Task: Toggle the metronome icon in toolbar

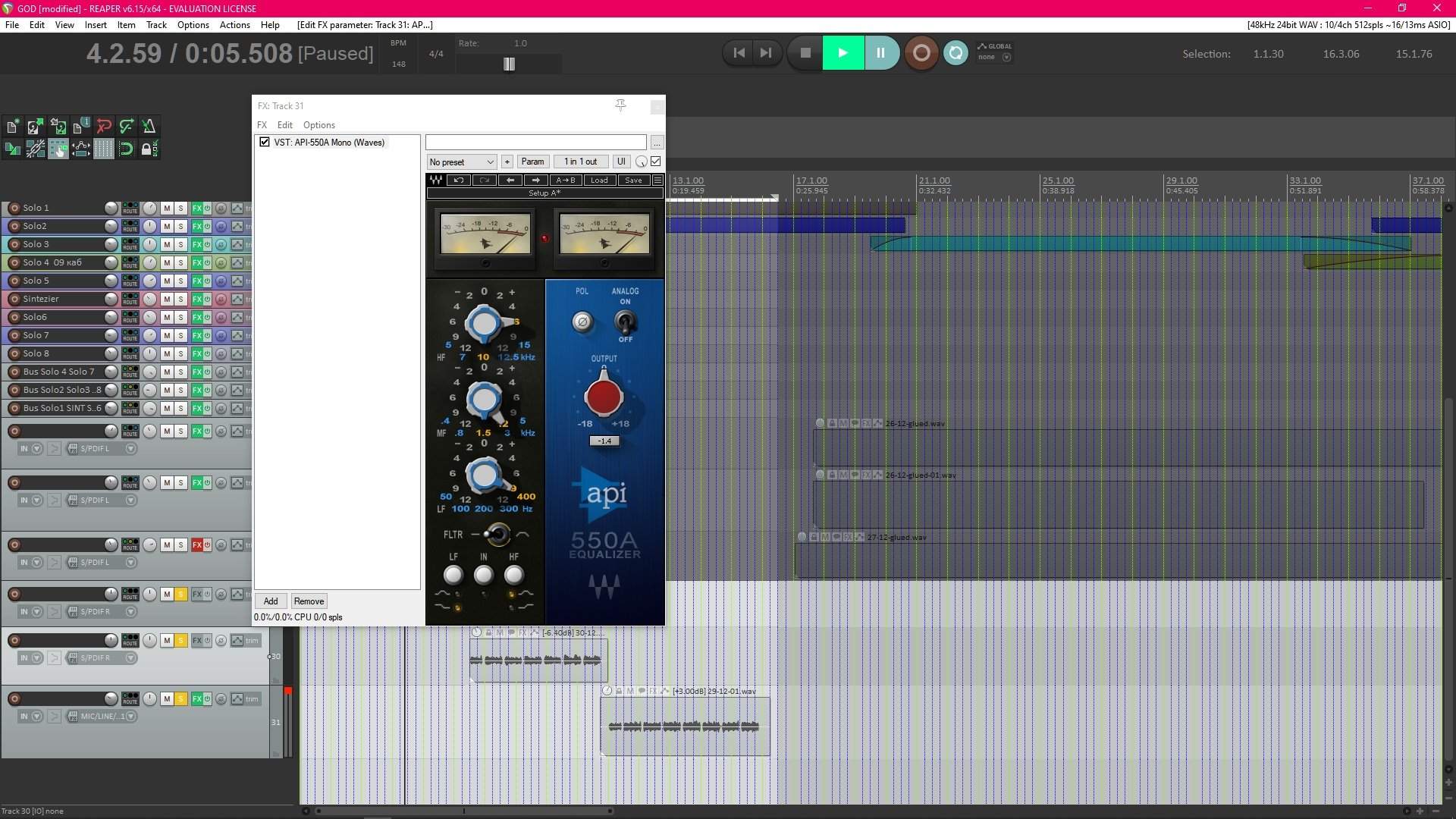Action: tap(149, 126)
